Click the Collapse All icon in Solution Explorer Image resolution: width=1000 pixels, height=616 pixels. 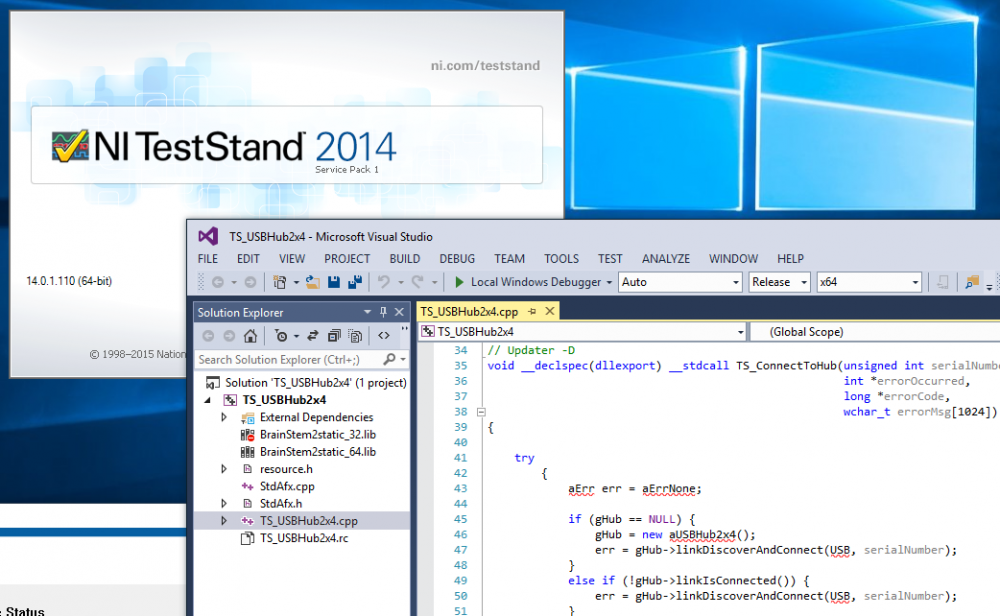click(334, 336)
